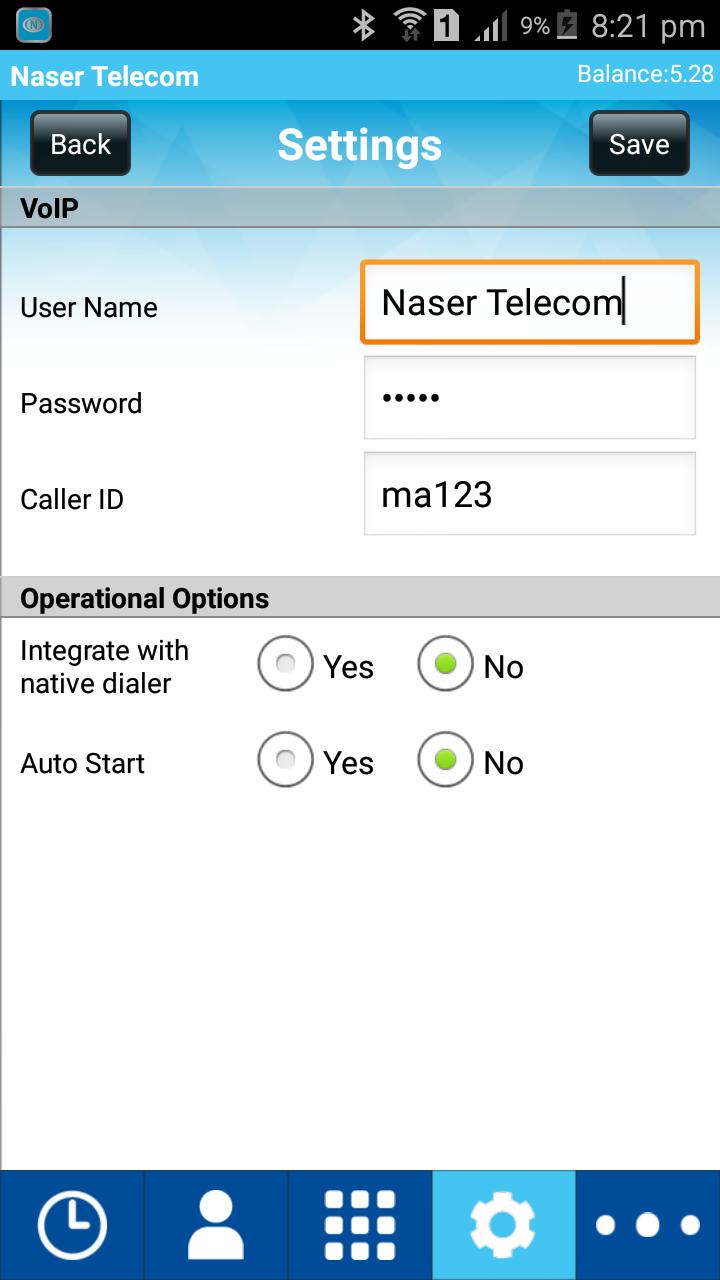Edit the User Name field
720x1280 pixels.
coord(529,302)
